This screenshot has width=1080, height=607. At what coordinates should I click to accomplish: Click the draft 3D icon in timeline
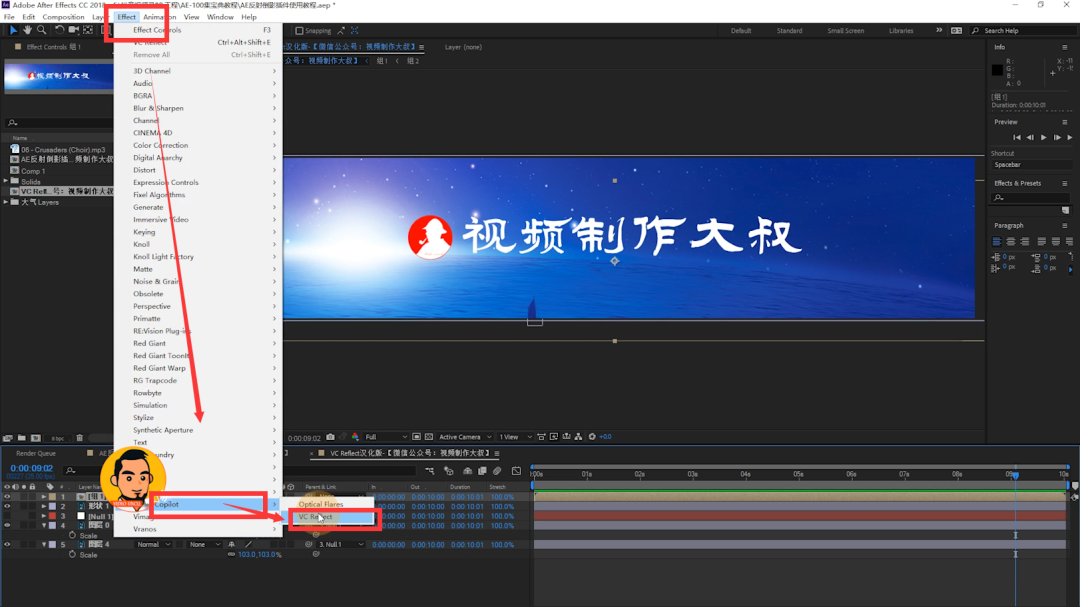coord(449,471)
